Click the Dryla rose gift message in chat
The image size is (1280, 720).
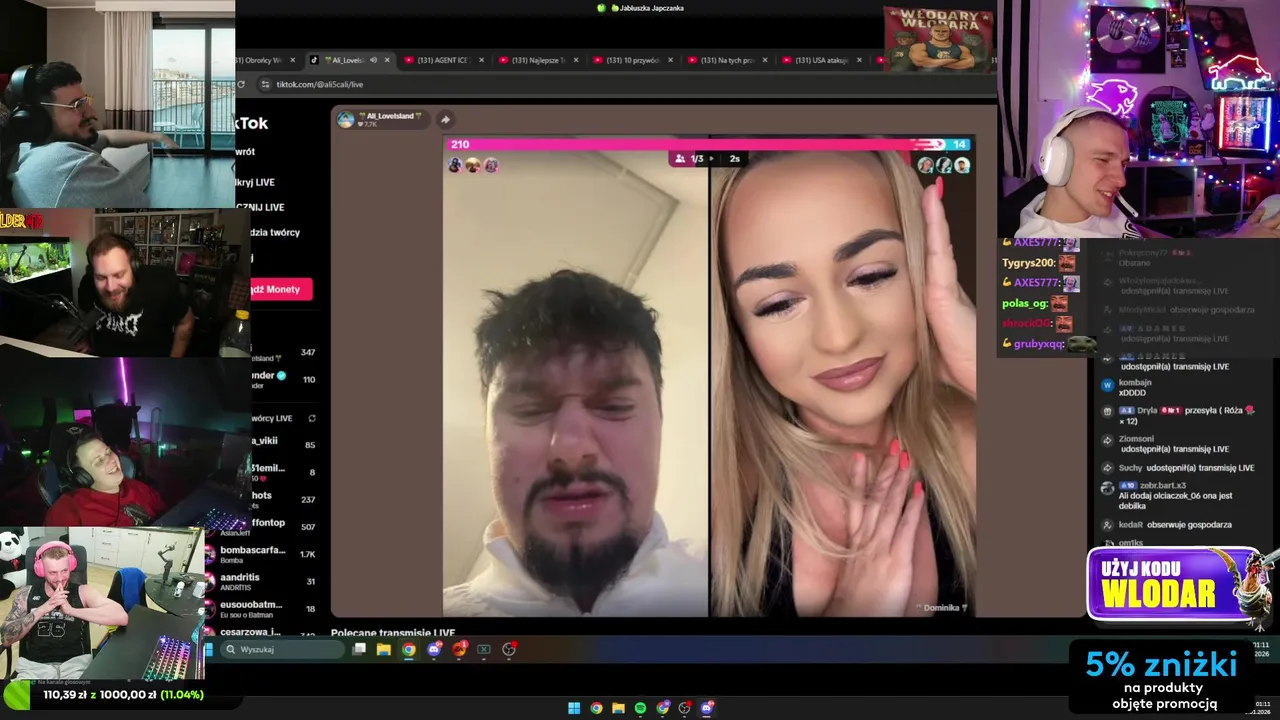[x=1180, y=415]
